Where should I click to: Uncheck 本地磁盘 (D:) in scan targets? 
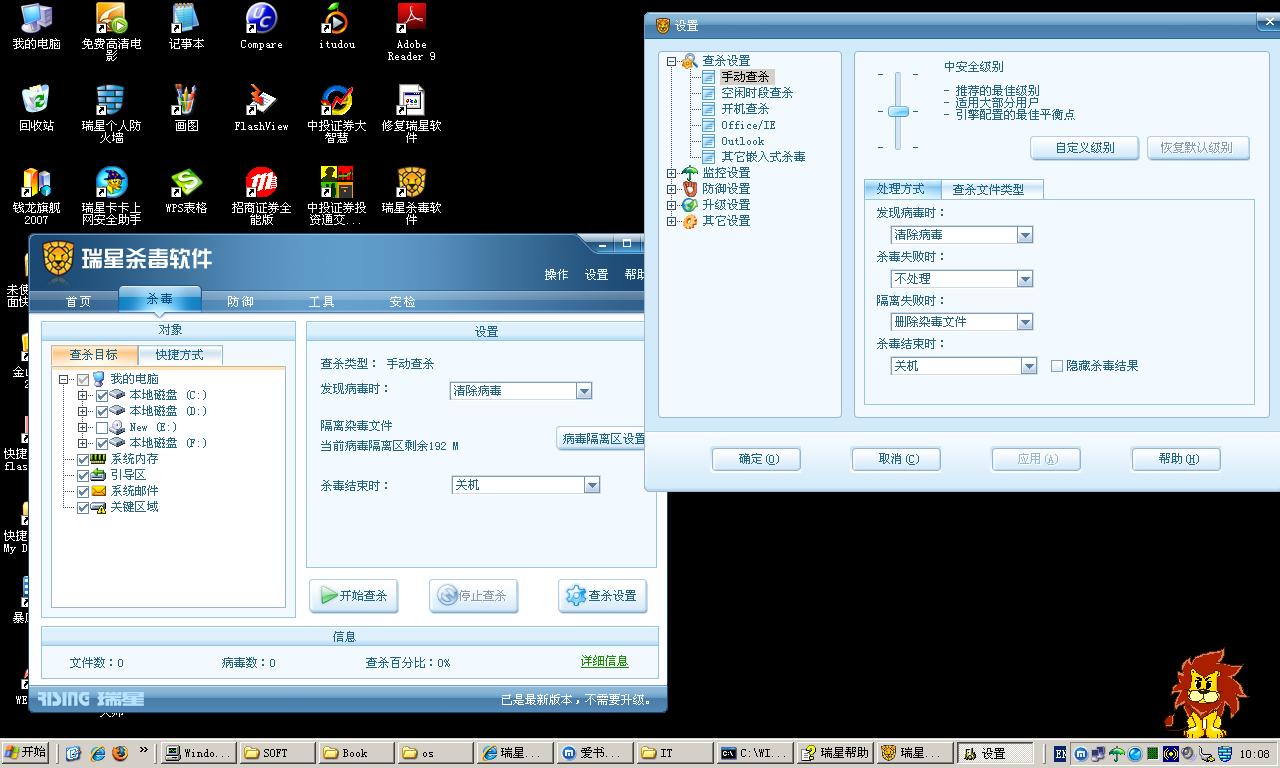101,411
